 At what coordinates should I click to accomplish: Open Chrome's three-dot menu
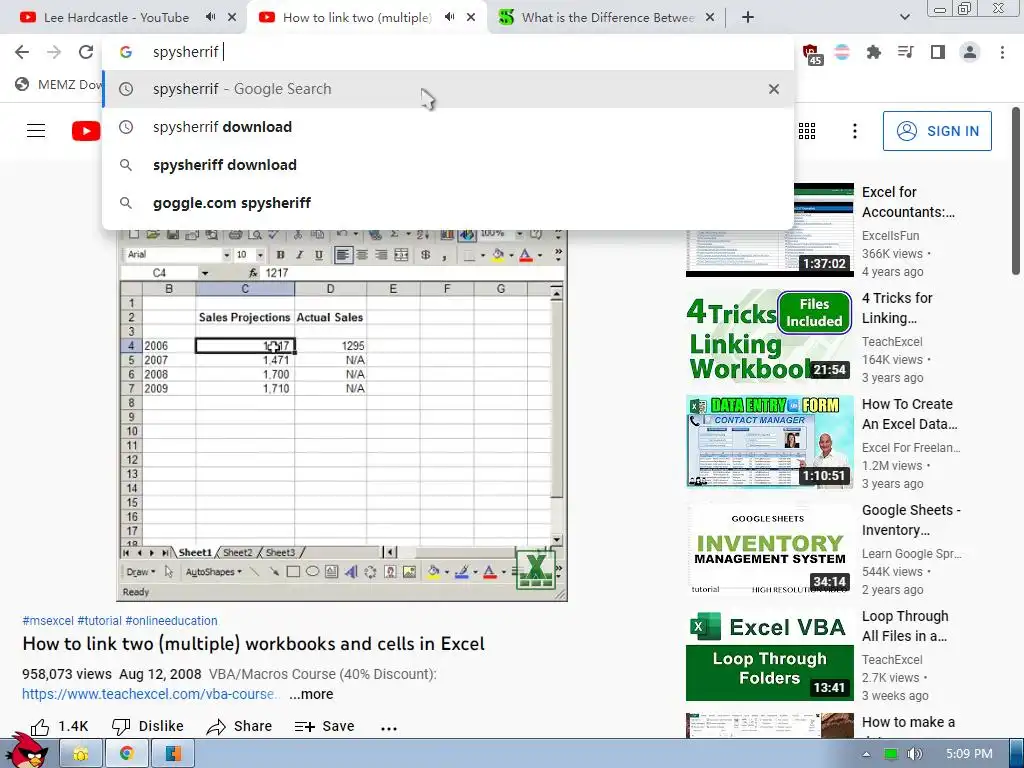(1002, 52)
